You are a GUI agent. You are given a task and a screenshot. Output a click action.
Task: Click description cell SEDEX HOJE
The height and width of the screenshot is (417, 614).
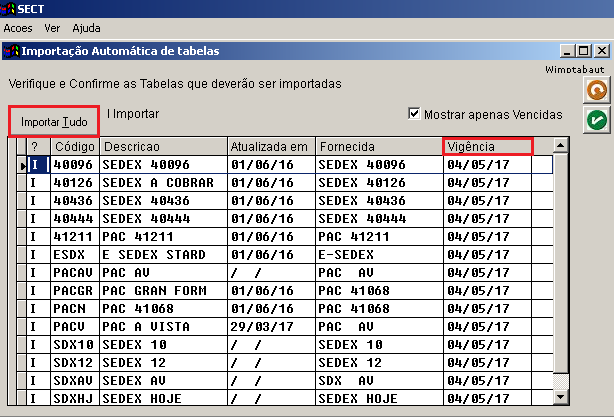[163, 398]
